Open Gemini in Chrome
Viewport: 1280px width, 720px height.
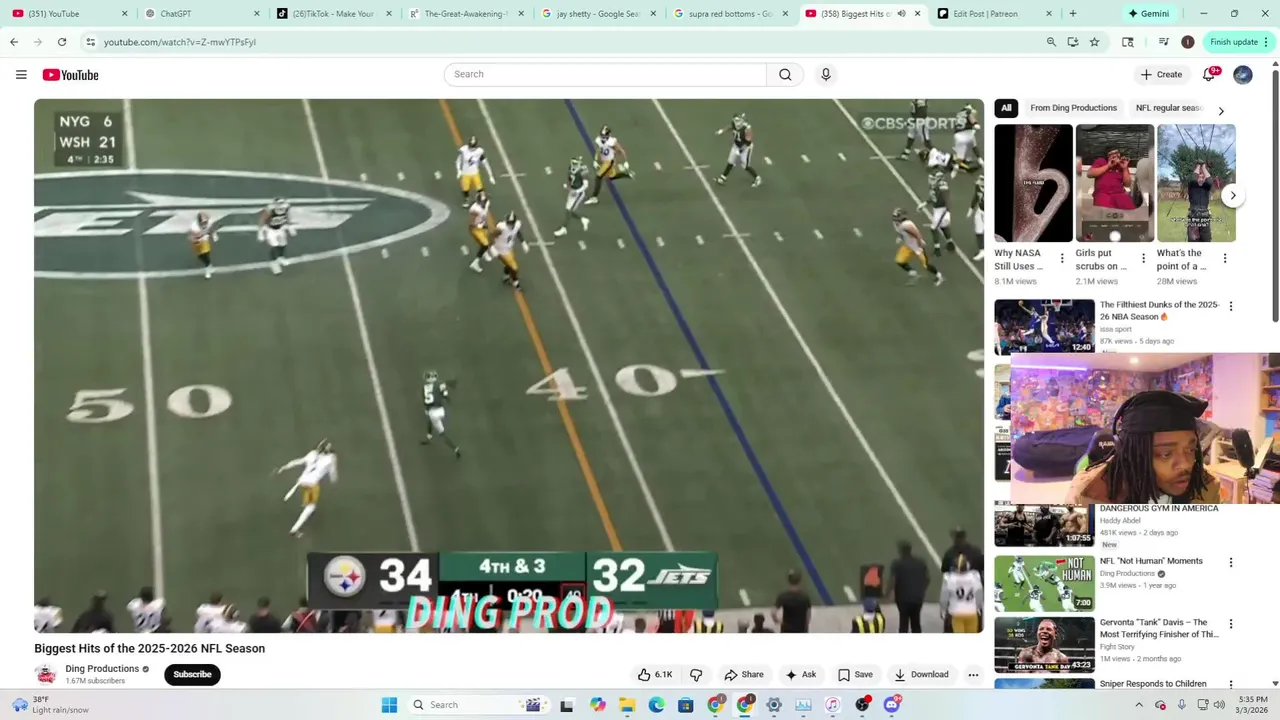(x=1151, y=14)
